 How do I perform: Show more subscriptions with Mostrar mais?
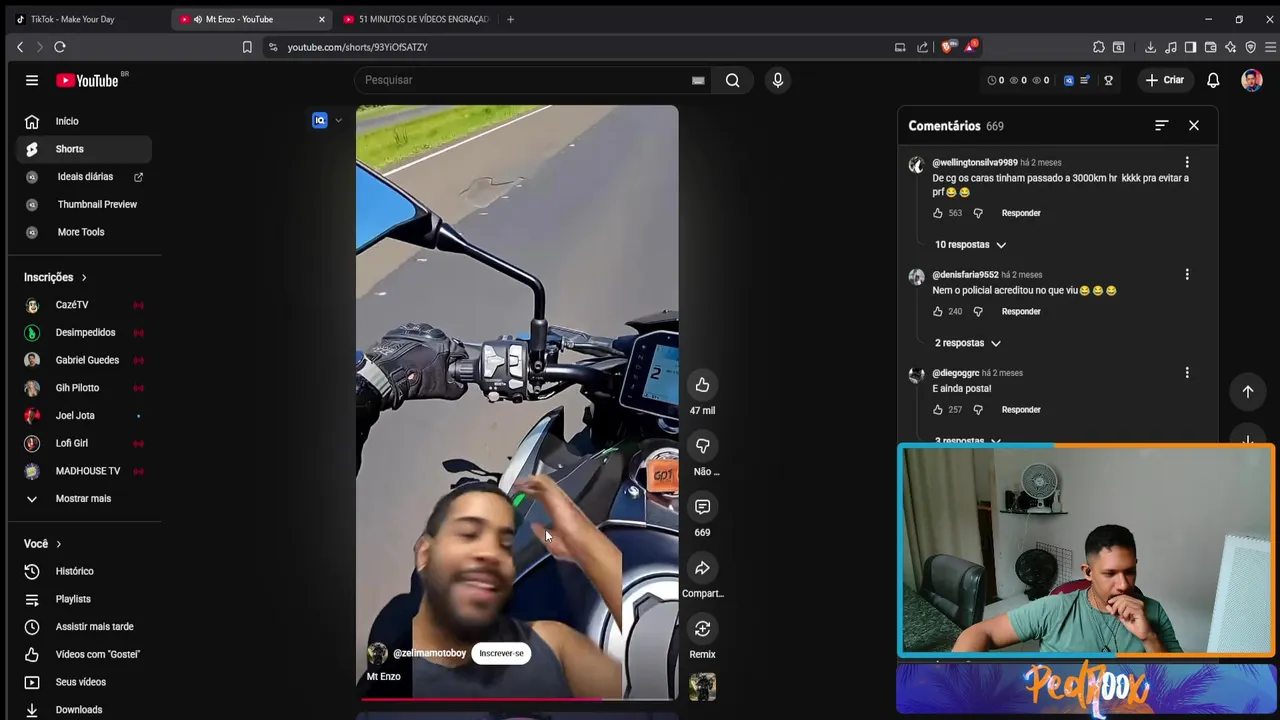pos(83,499)
